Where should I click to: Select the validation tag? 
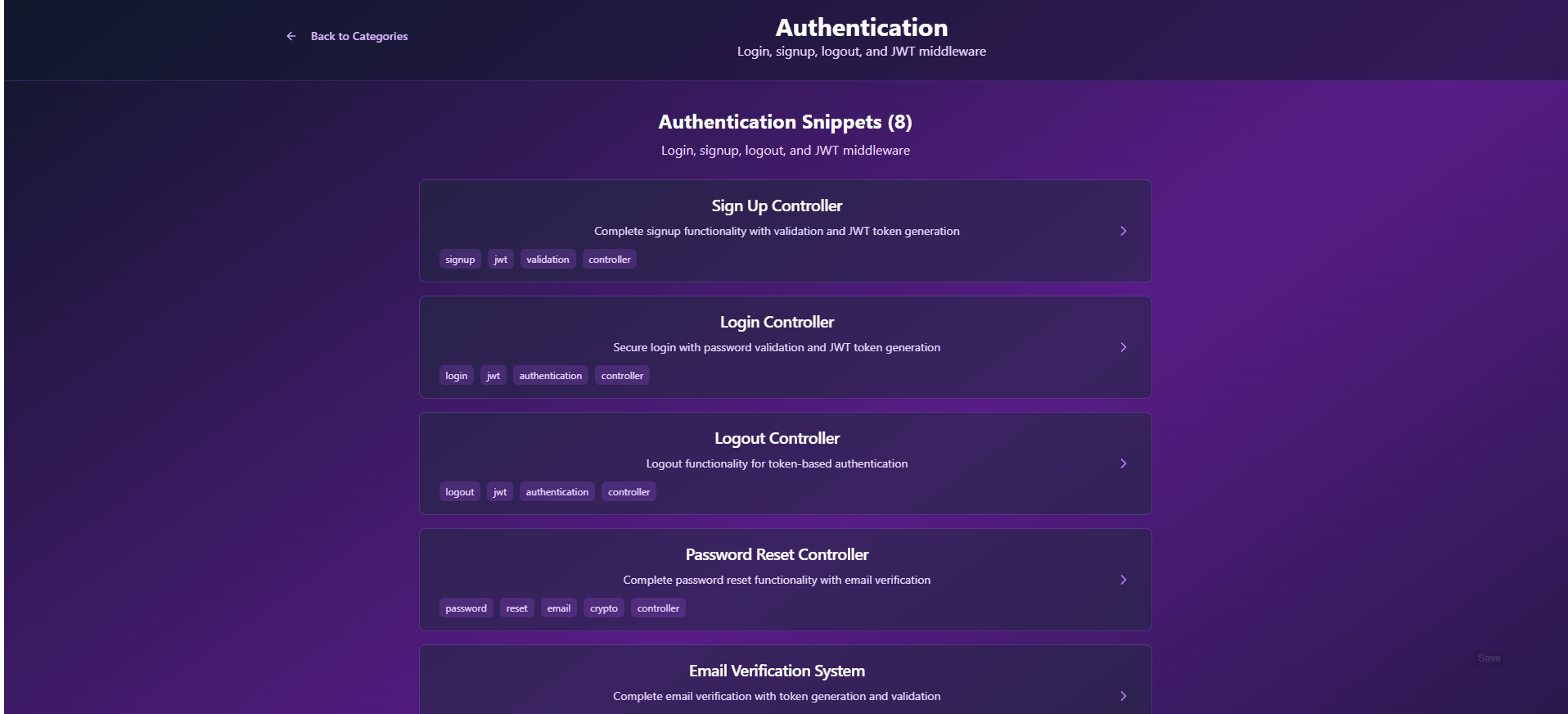[547, 260]
